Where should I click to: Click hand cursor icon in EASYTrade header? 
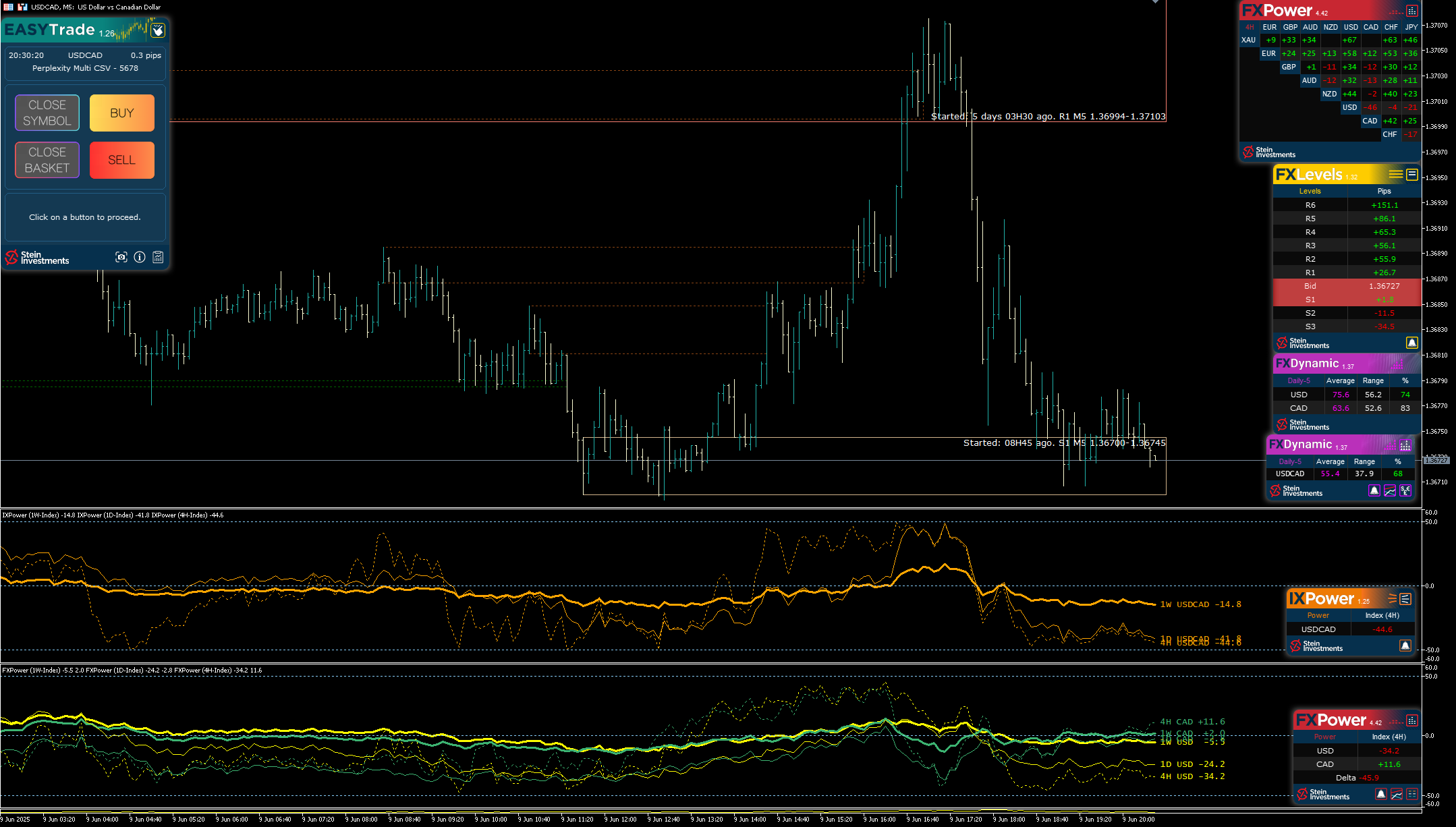(158, 30)
